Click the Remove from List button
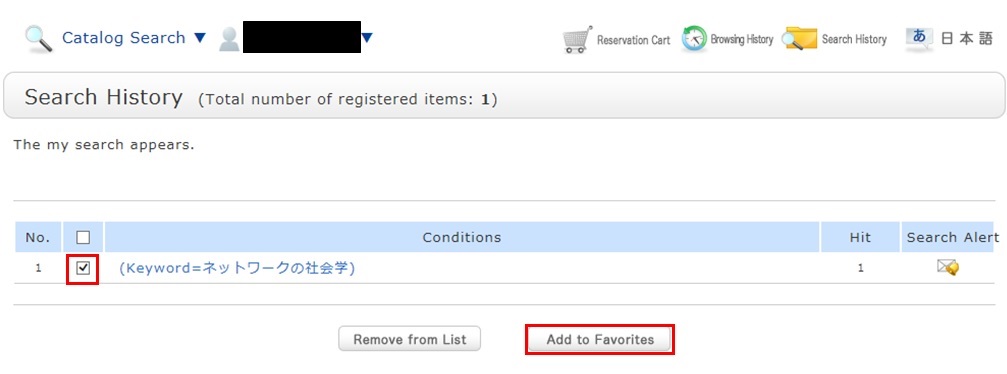The width and height of the screenshot is (1007, 374). point(410,339)
